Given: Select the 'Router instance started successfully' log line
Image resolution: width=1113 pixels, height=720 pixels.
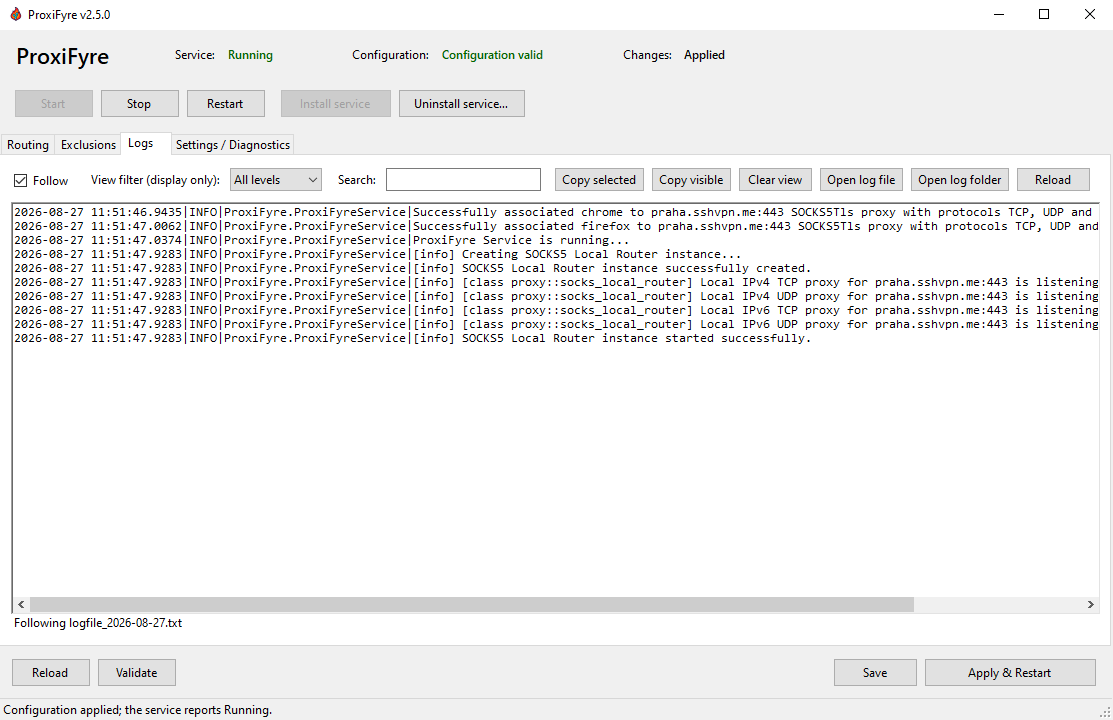Looking at the screenshot, I should click(412, 339).
